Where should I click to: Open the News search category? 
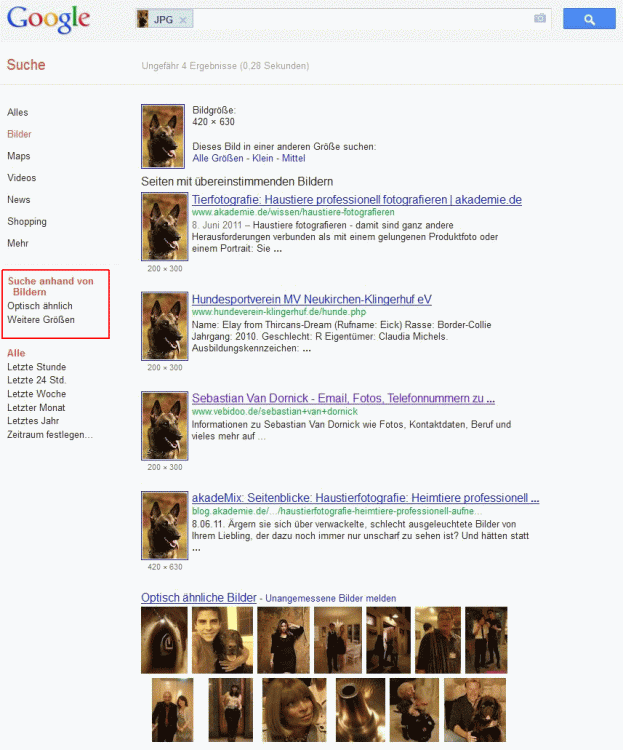[19, 200]
